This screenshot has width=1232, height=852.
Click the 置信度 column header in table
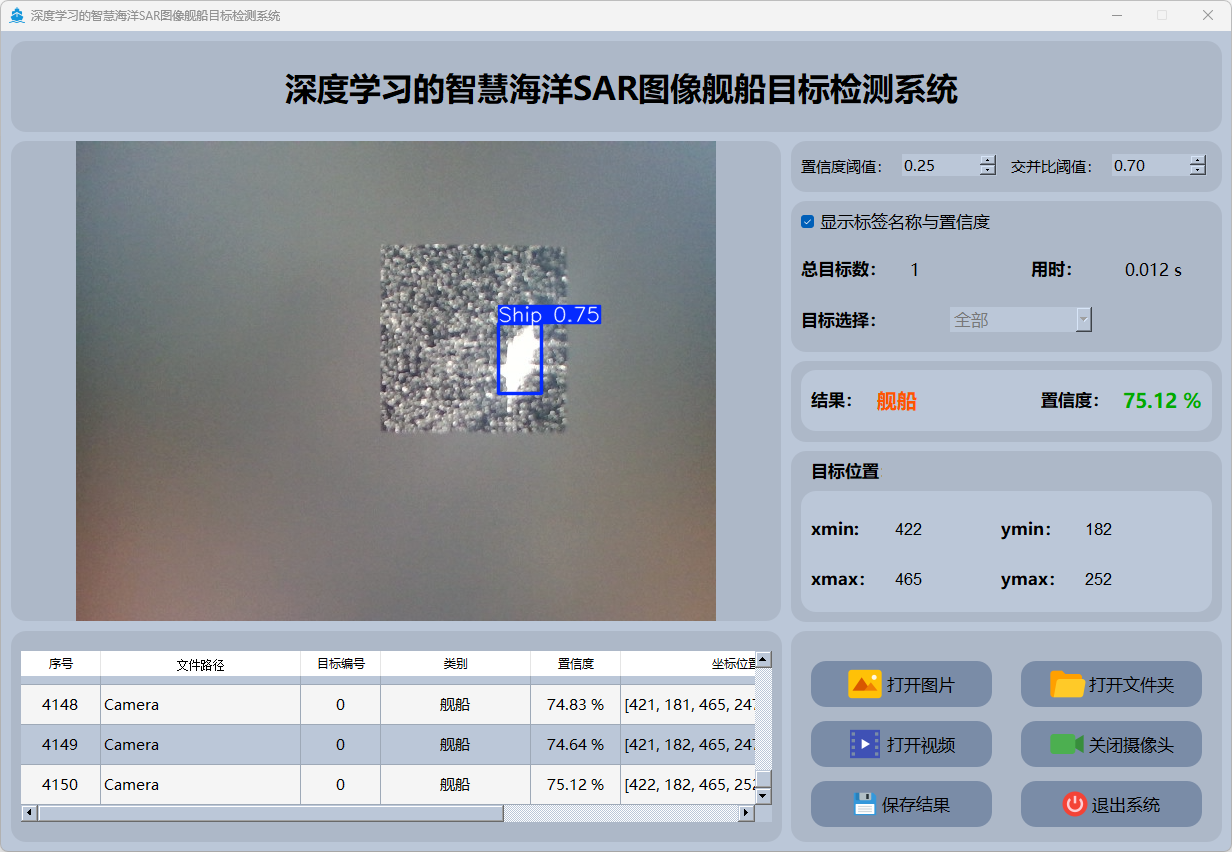pos(575,663)
